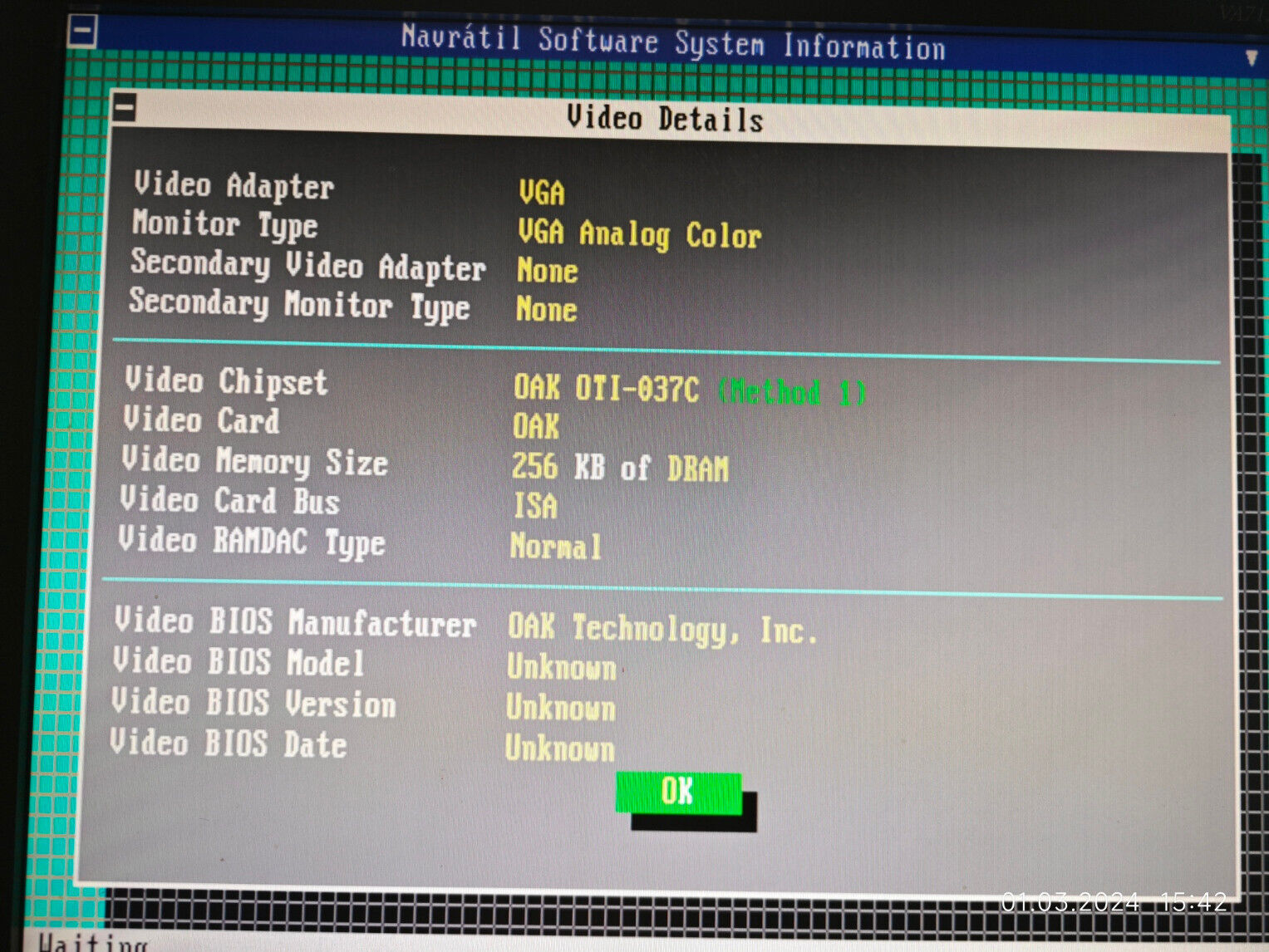The image size is (1269, 952).
Task: Click the Video BIOS Date label
Action: (228, 743)
